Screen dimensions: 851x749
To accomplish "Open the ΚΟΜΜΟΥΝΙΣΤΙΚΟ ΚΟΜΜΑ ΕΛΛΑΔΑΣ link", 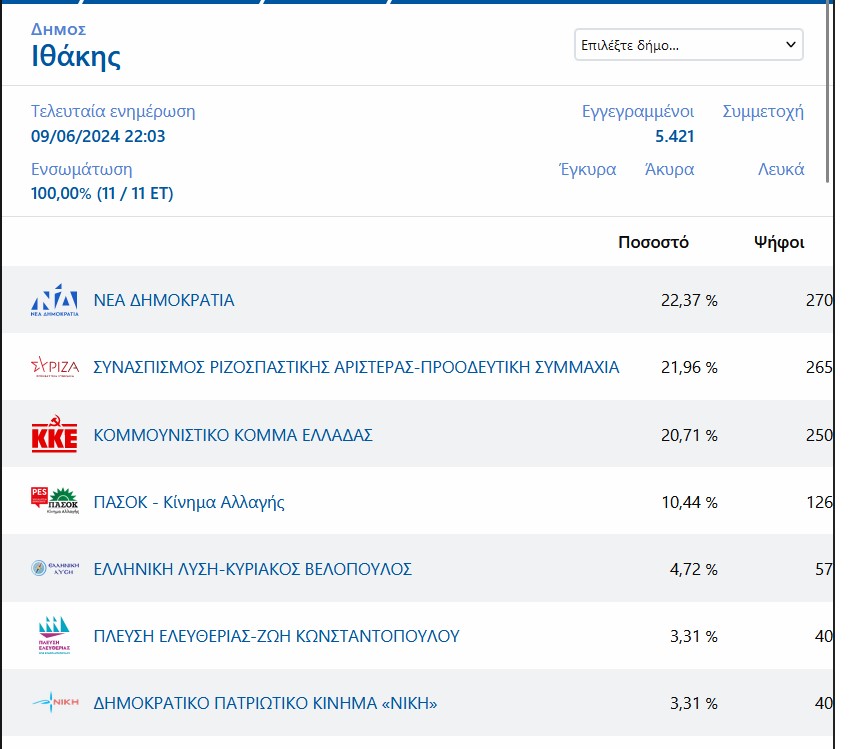I will pos(233,435).
